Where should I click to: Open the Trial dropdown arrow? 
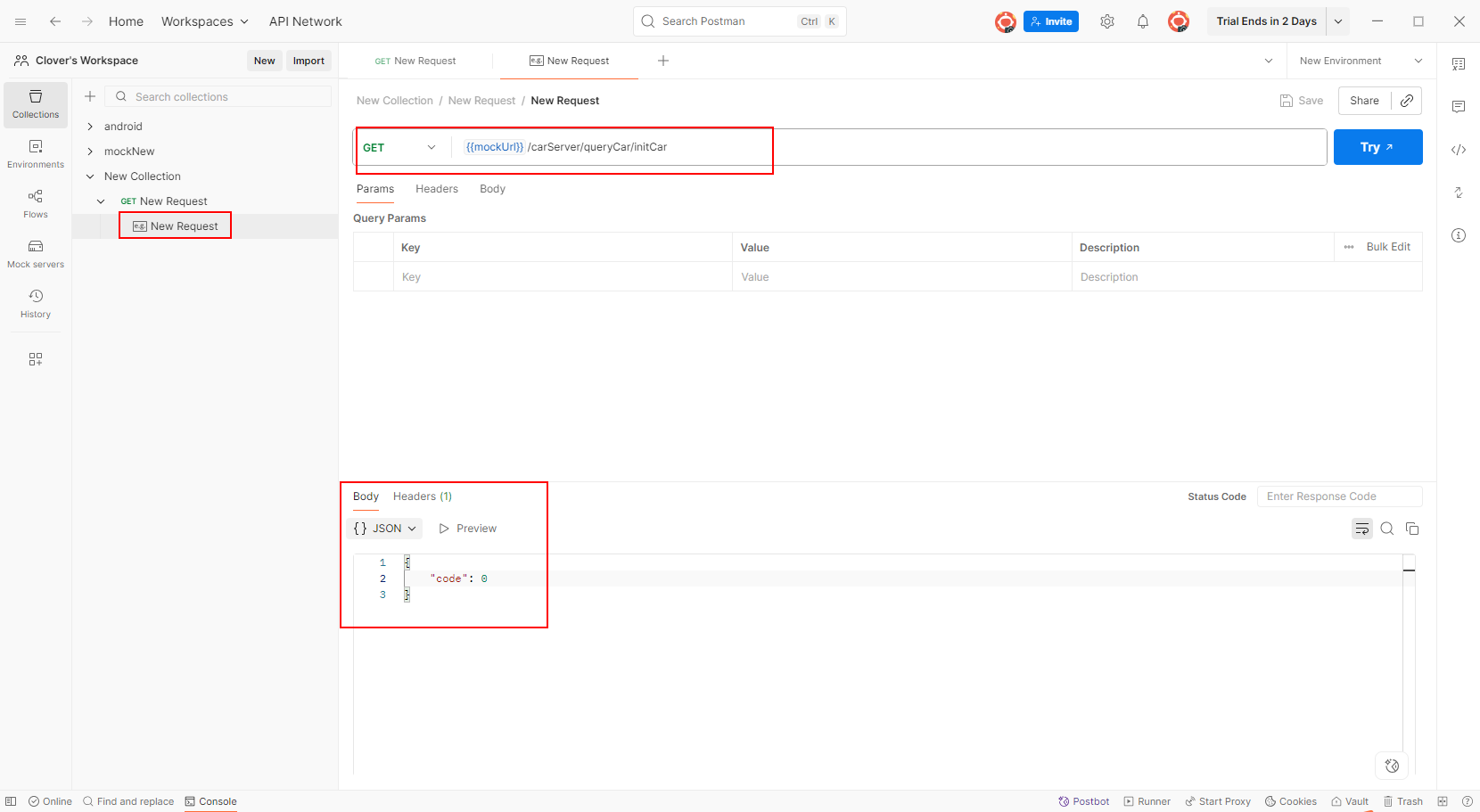point(1338,21)
